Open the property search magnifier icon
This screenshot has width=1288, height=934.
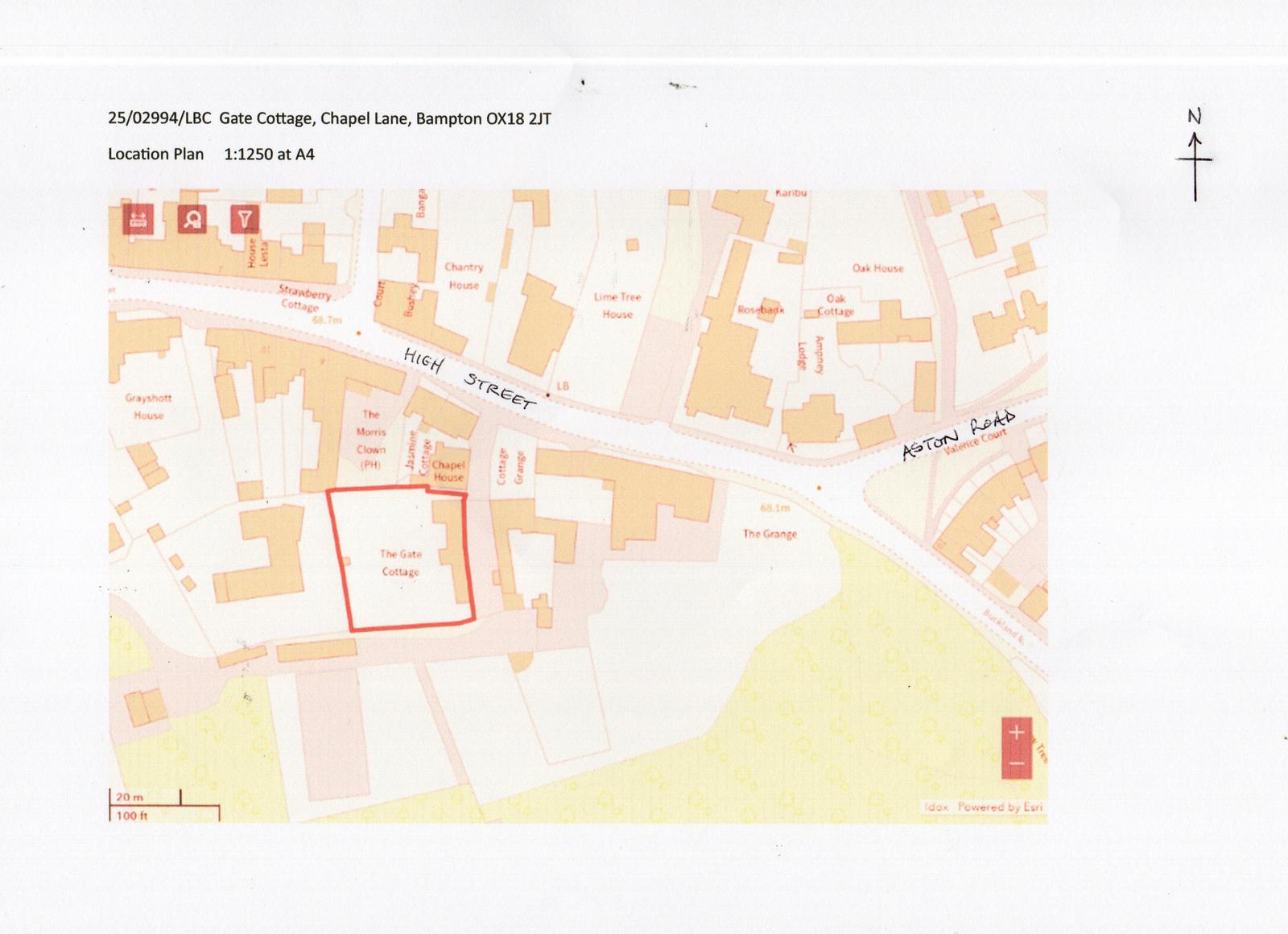pyautogui.click(x=192, y=219)
